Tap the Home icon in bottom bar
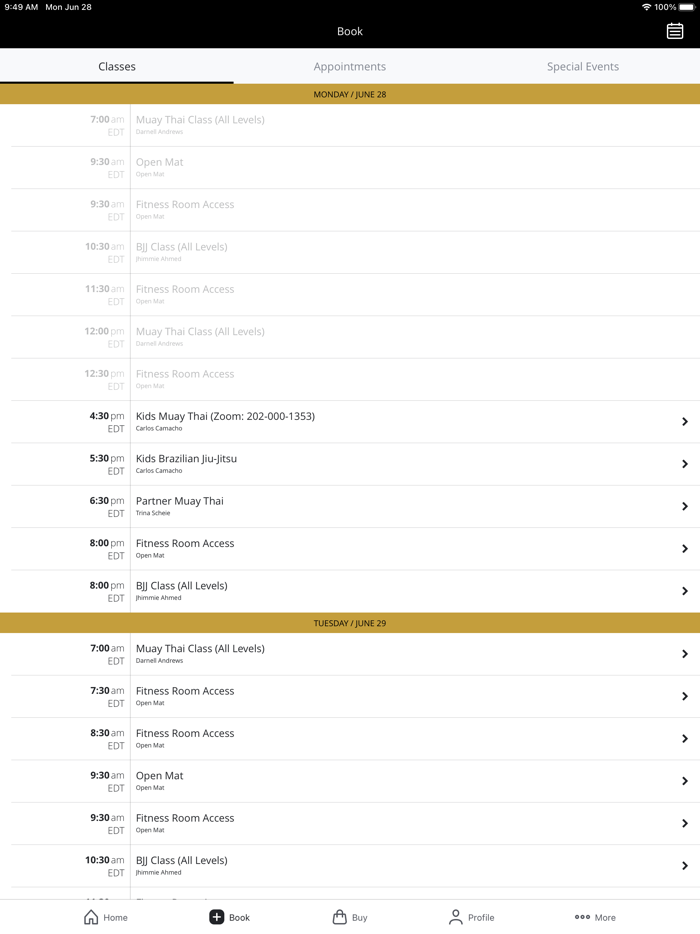Viewport: 700px width, 934px height. tap(91, 917)
